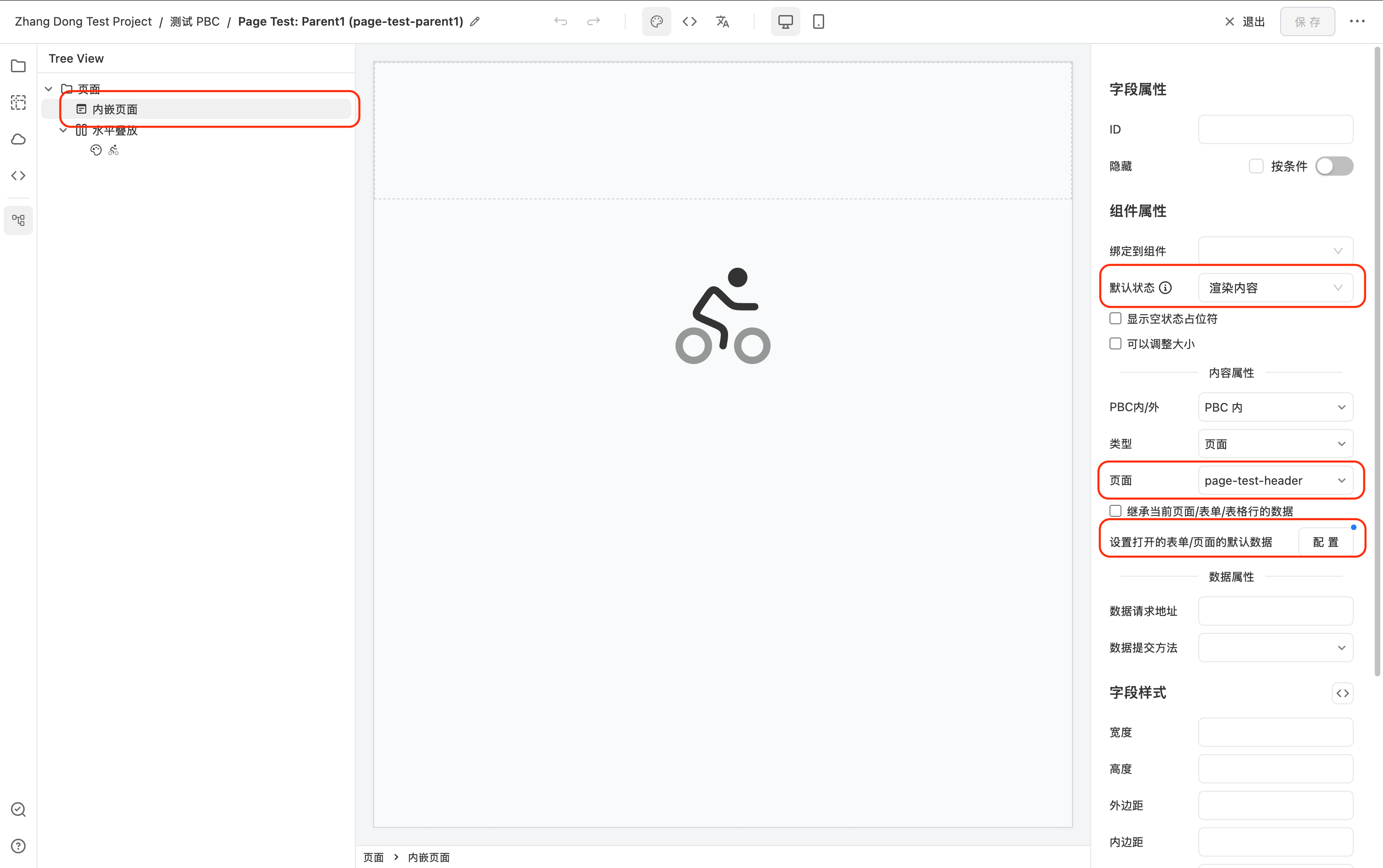Viewport: 1383px width, 868px height.
Task: Open the folder icon in left sidebar
Action: click(x=18, y=66)
